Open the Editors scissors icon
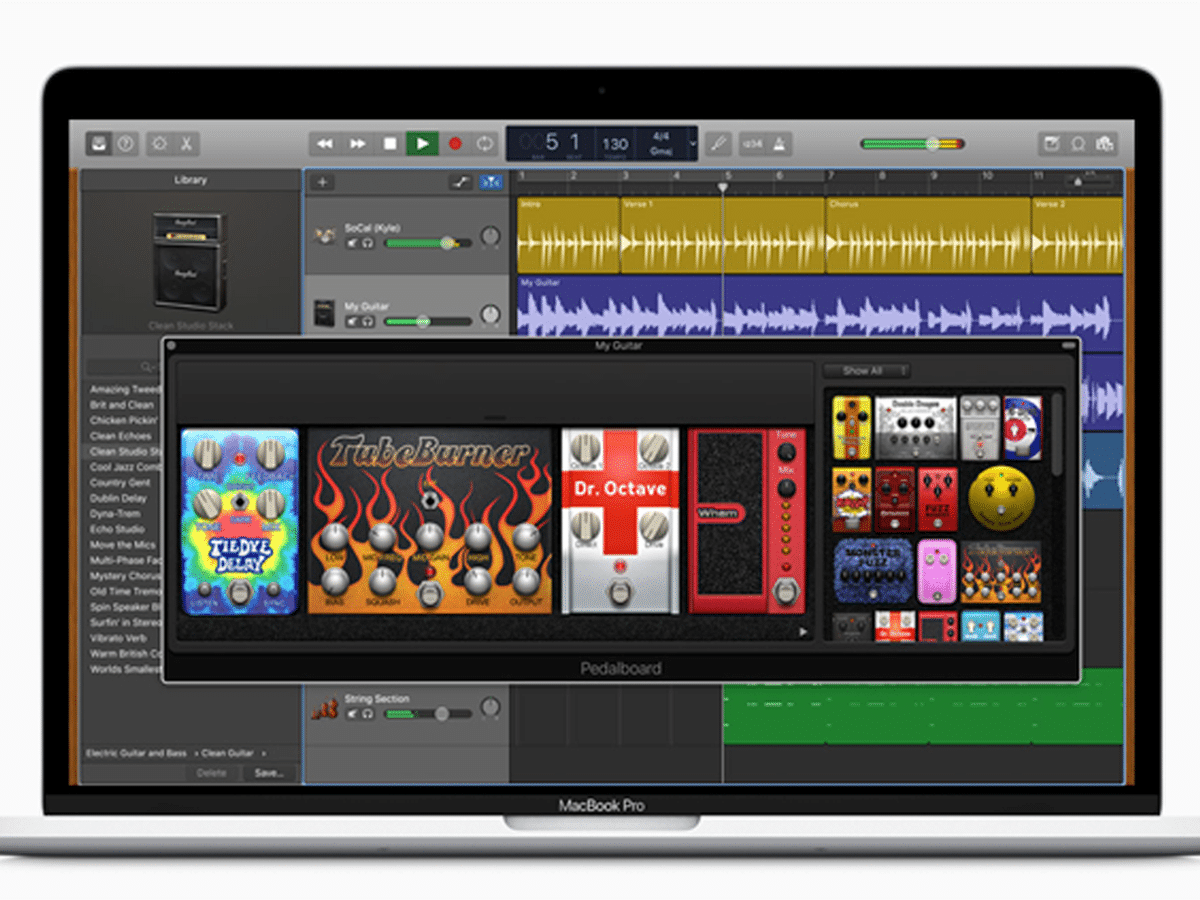Screen dimensions: 1200x900 pos(186,144)
